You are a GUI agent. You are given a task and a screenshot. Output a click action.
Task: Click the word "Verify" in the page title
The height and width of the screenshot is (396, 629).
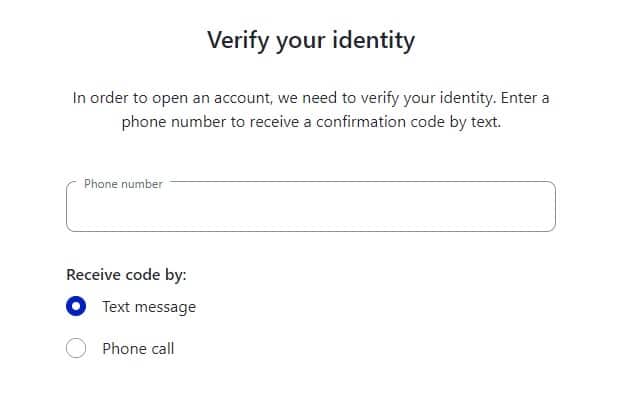pyautogui.click(x=238, y=41)
